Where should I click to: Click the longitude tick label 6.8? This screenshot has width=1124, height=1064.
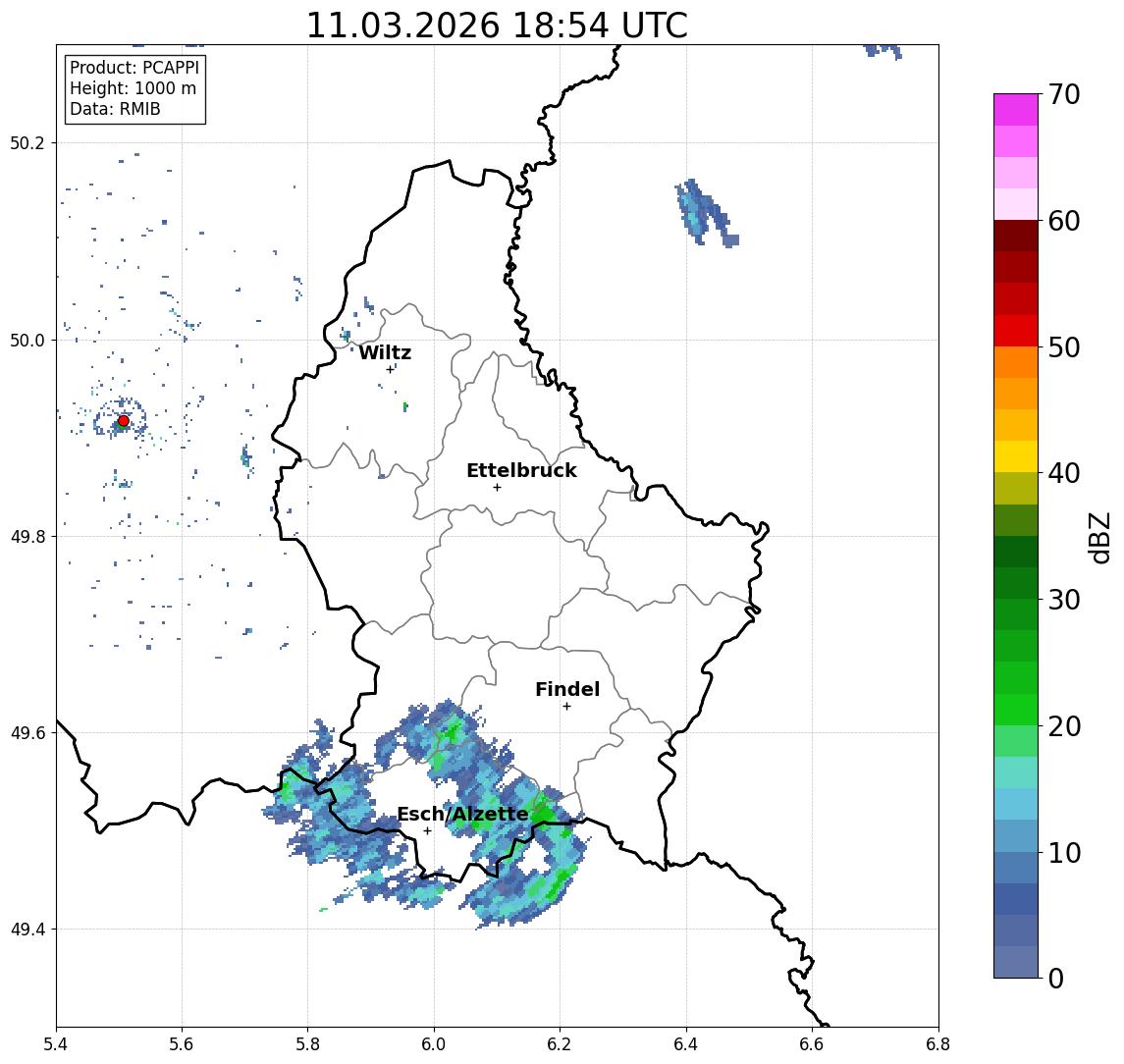(x=937, y=1044)
